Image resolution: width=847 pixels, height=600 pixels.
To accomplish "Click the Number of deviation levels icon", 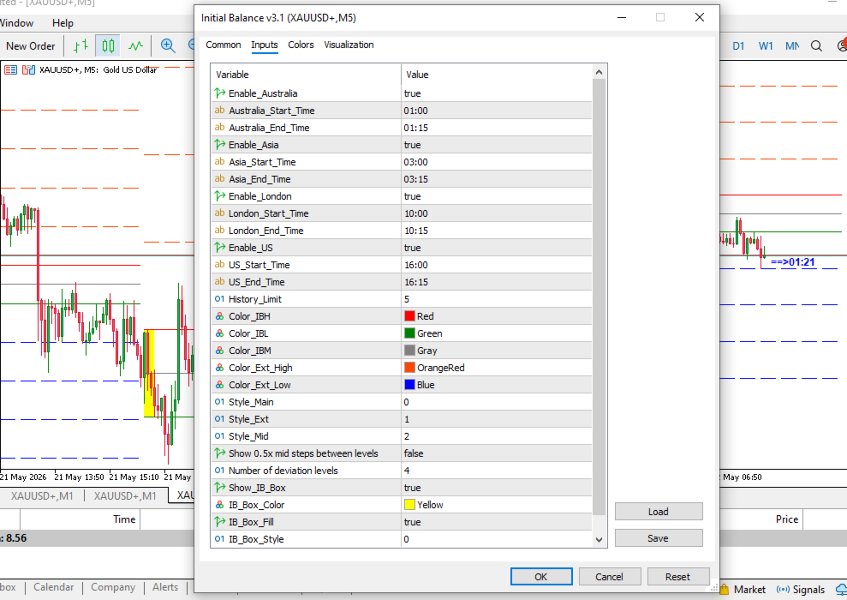I will coord(220,470).
